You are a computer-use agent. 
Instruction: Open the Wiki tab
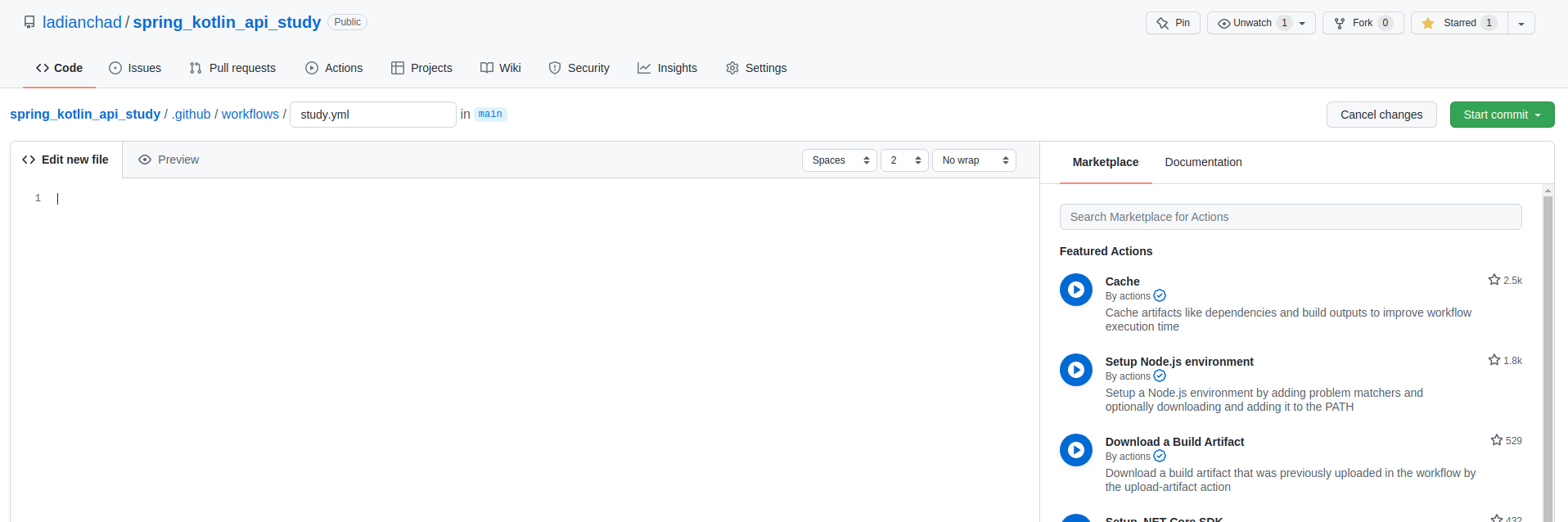500,68
